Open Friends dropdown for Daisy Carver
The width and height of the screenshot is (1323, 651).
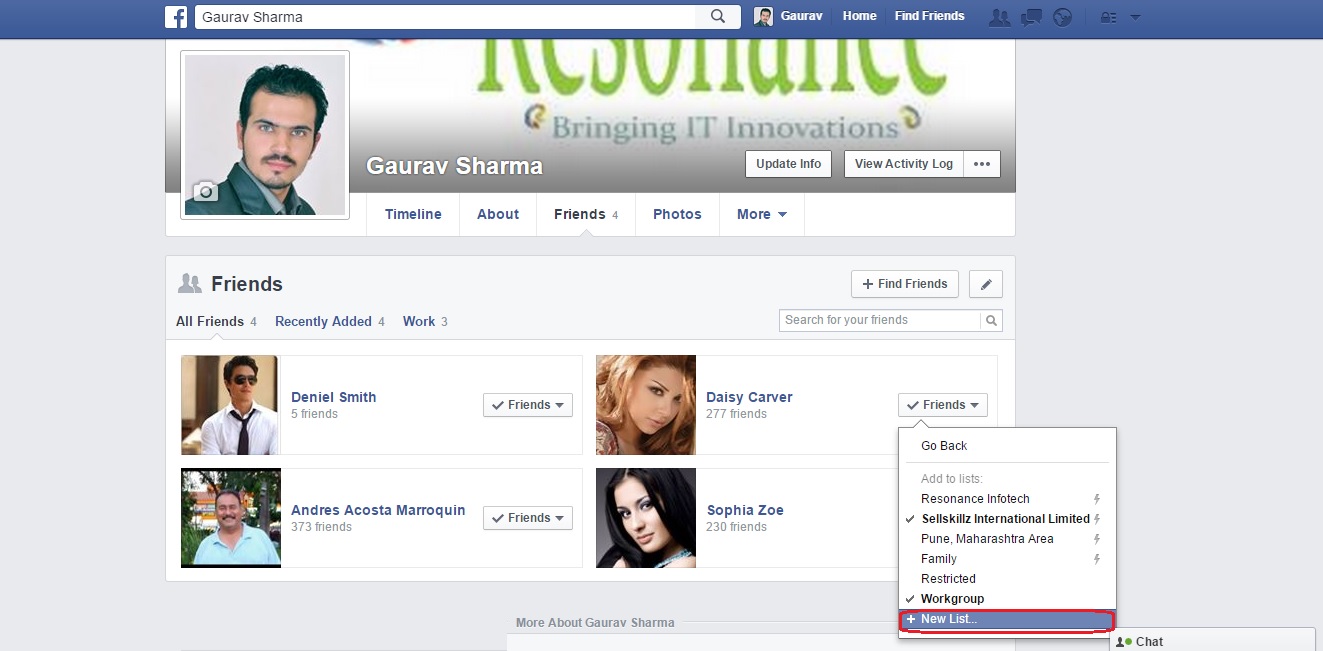click(x=943, y=405)
